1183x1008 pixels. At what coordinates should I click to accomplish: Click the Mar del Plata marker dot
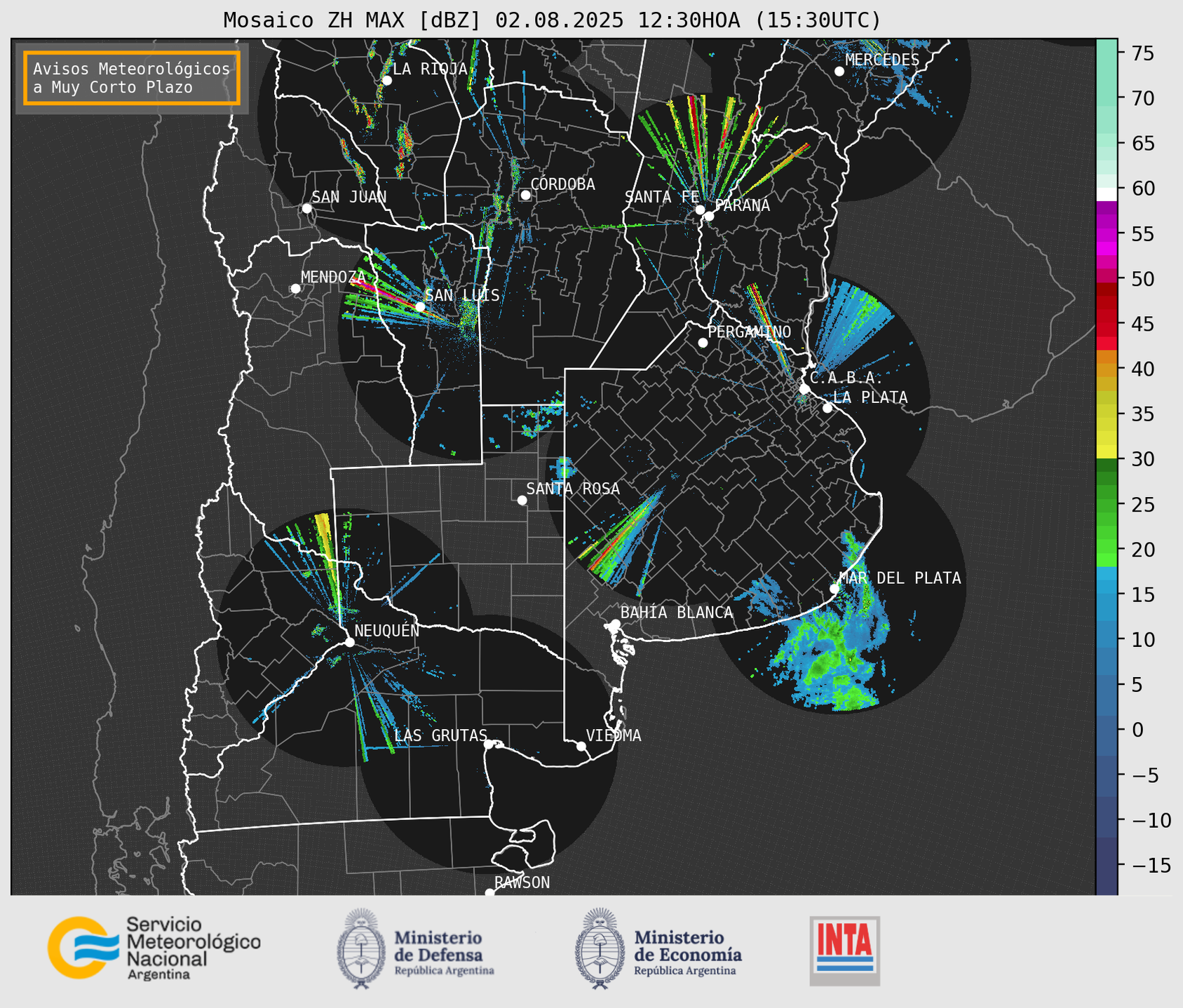click(834, 589)
